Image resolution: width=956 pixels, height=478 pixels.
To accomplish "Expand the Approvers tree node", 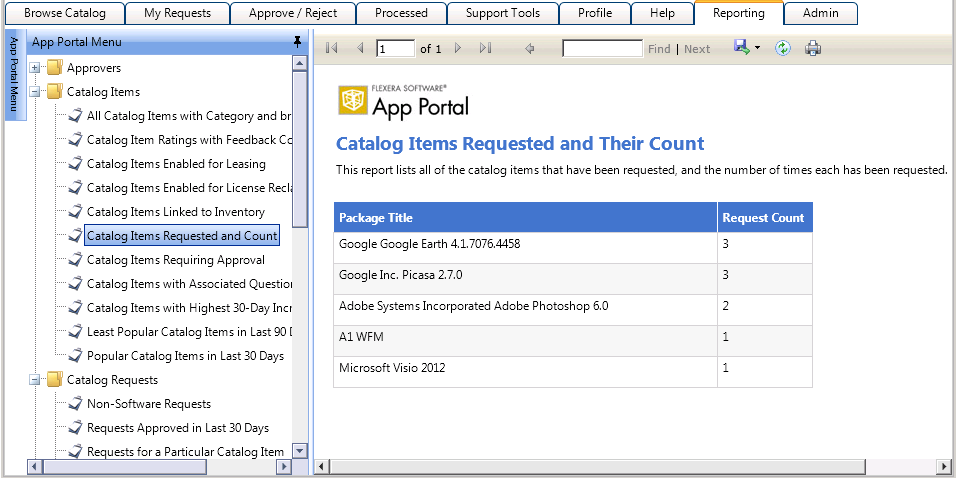I will pyautogui.click(x=35, y=68).
